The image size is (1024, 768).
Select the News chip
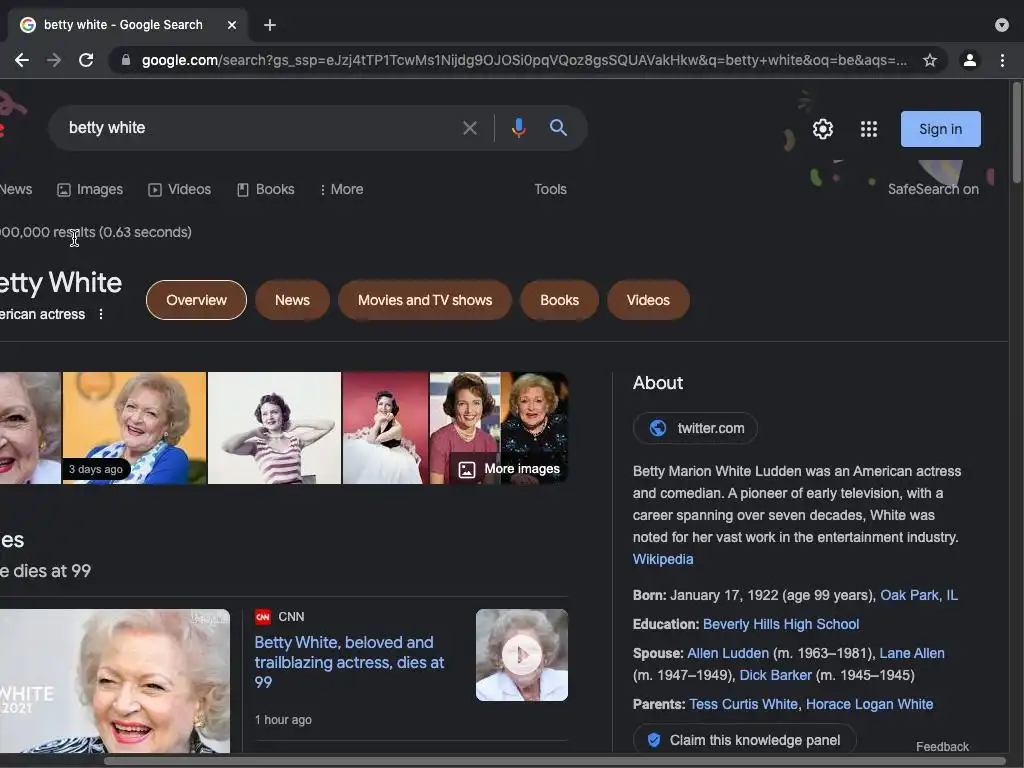292,300
